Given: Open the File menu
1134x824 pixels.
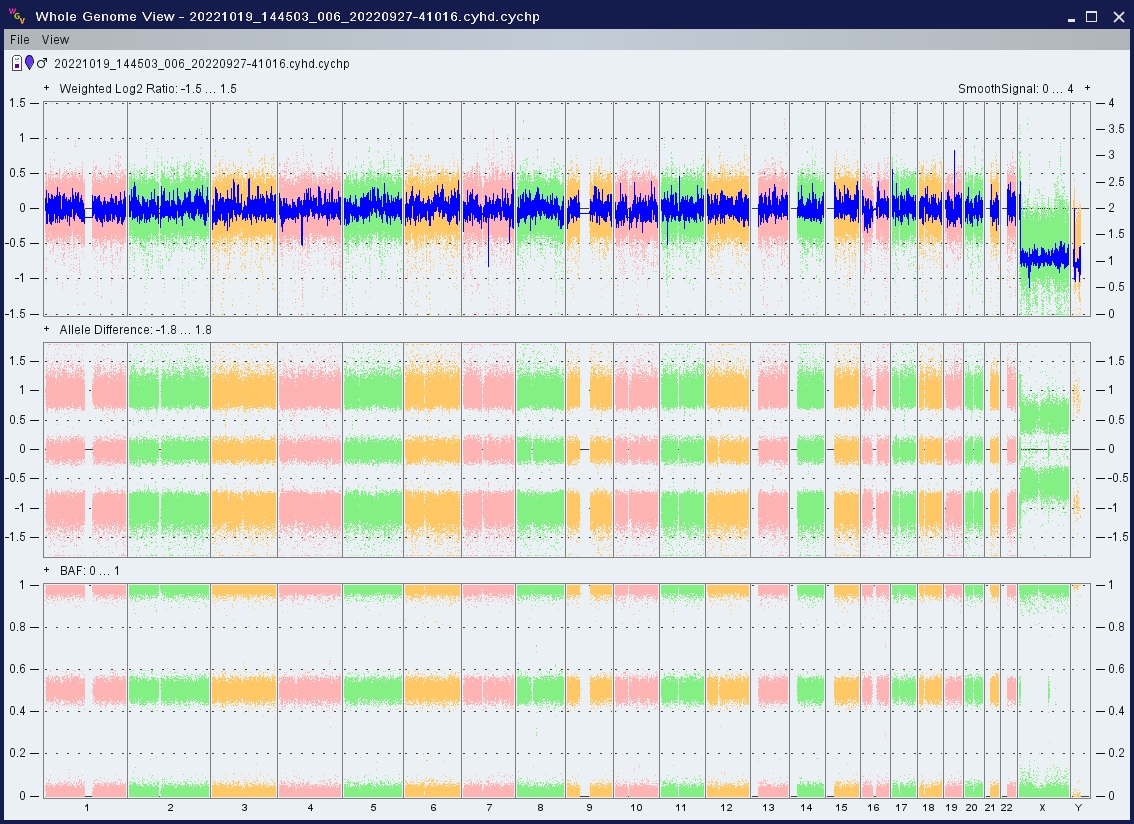Looking at the screenshot, I should coord(20,40).
